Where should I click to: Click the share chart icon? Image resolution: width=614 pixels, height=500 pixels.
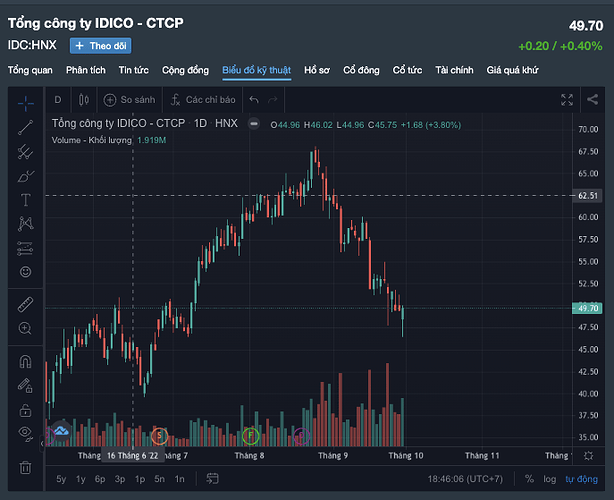point(592,99)
